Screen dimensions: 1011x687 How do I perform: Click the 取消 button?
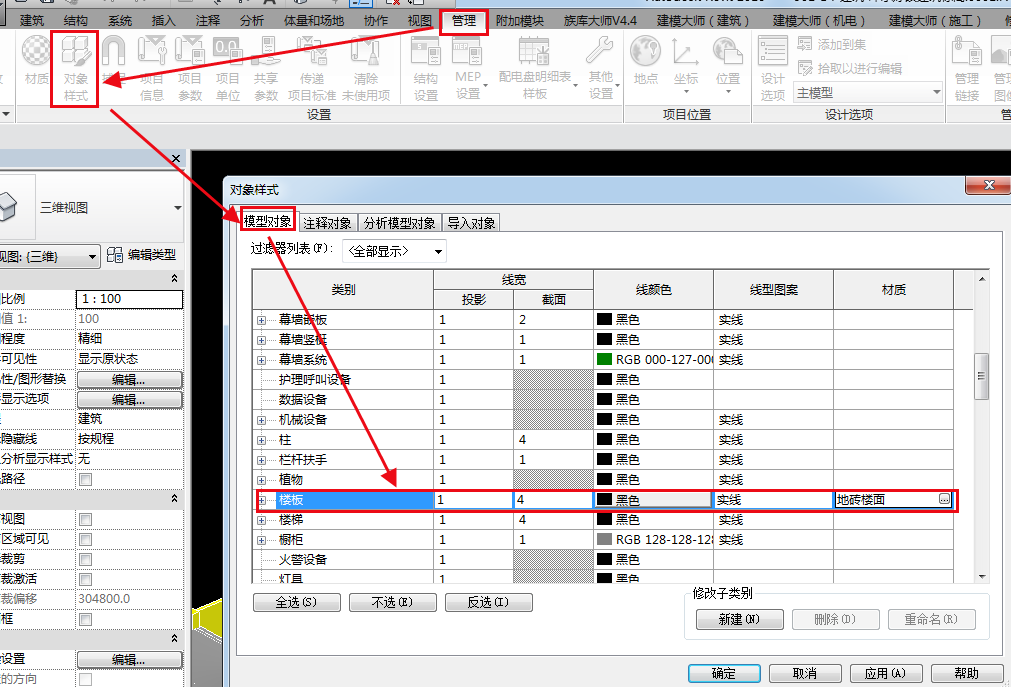tap(805, 673)
